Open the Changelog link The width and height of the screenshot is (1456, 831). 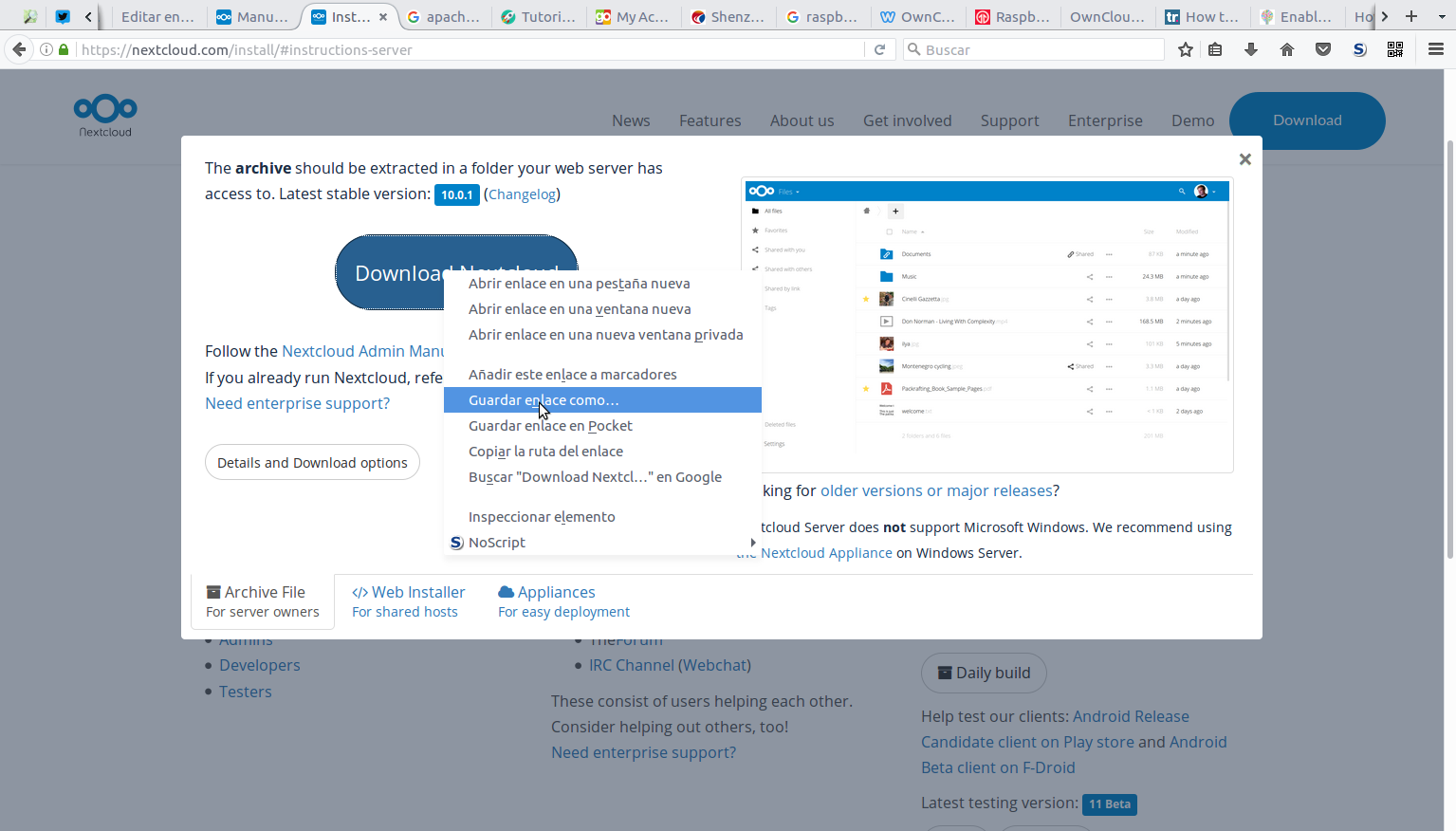tap(523, 194)
